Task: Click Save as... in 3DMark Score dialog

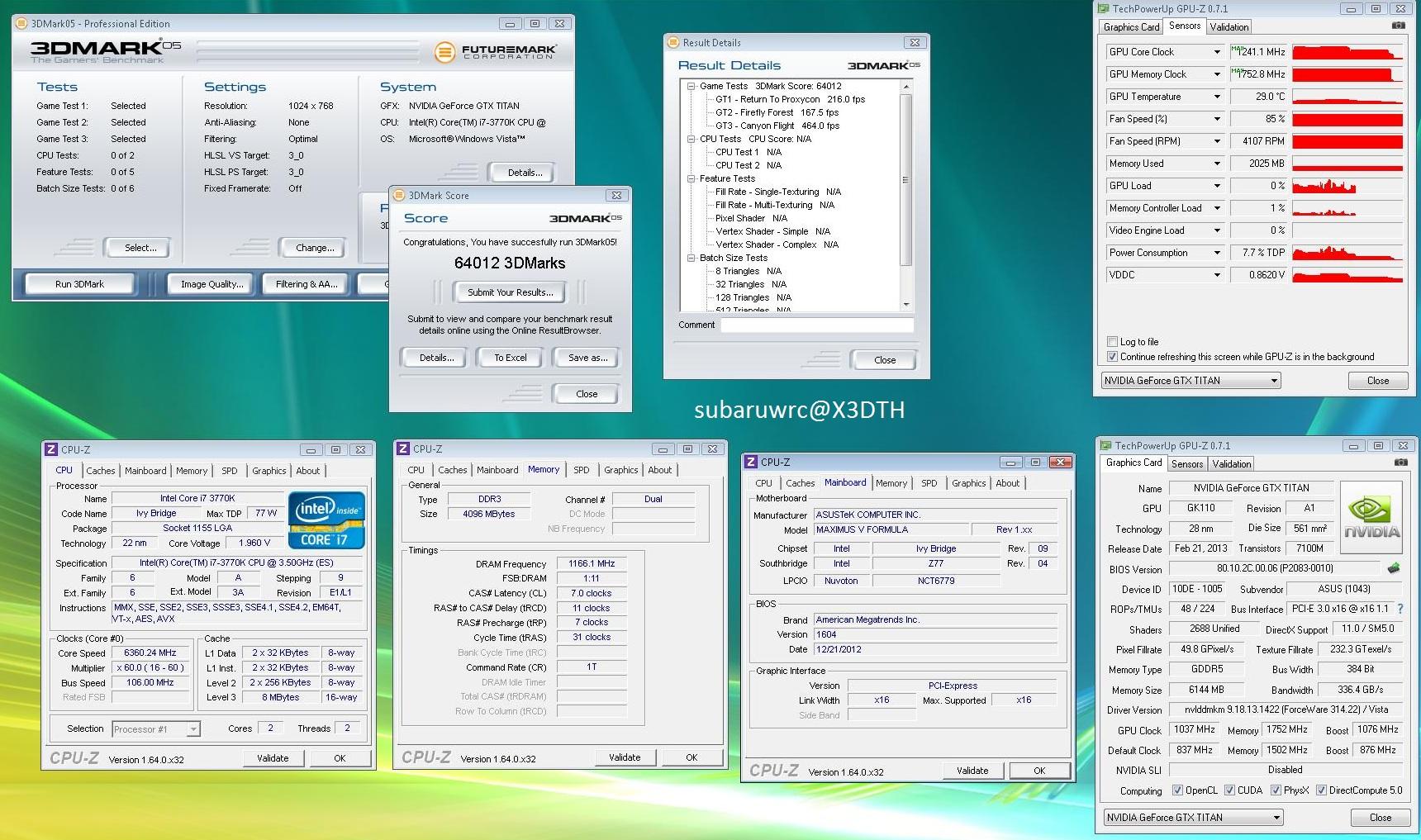Action: 587,358
